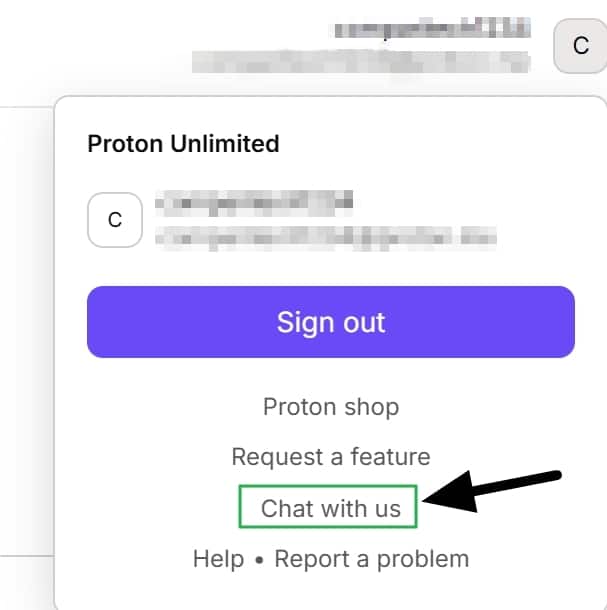Viewport: 607px width, 610px height.
Task: Submit a feature request via the menu
Action: click(x=331, y=456)
